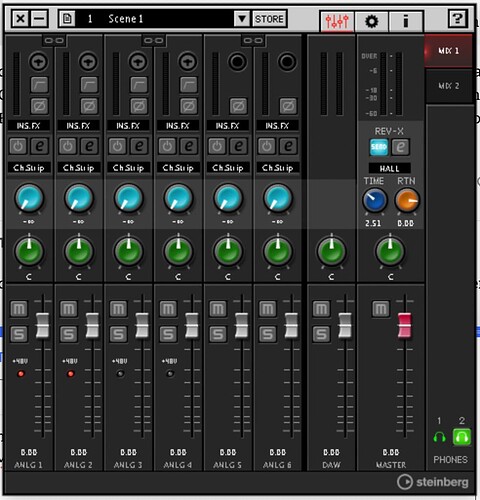Open the gear setup tab
The image size is (480, 500).
tap(372, 21)
